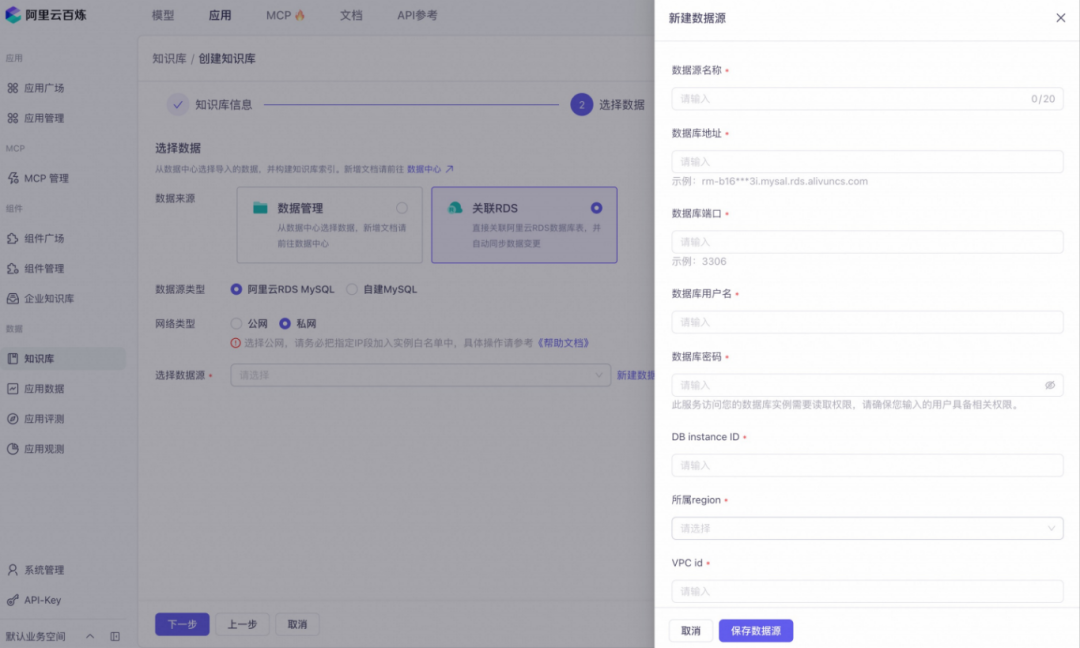Go to 应用观测 in sidebar
This screenshot has height=648, width=1080.
click(44, 449)
